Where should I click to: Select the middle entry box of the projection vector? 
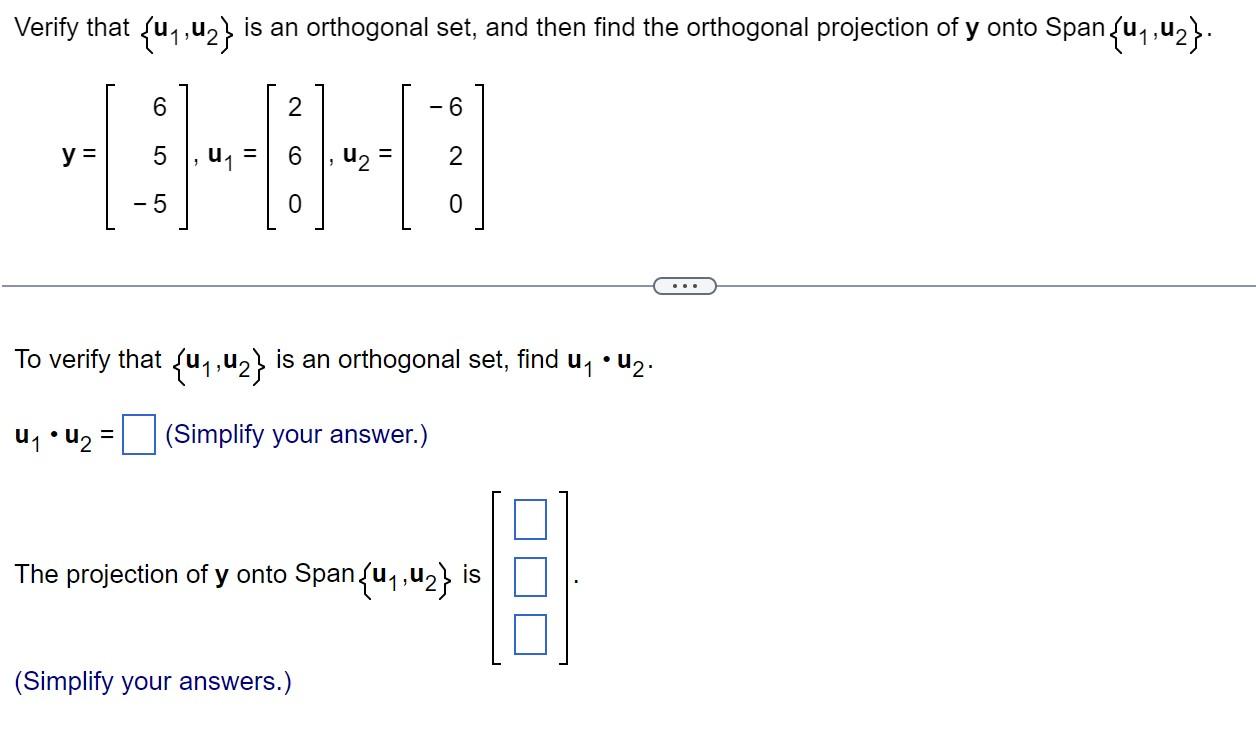(530, 575)
